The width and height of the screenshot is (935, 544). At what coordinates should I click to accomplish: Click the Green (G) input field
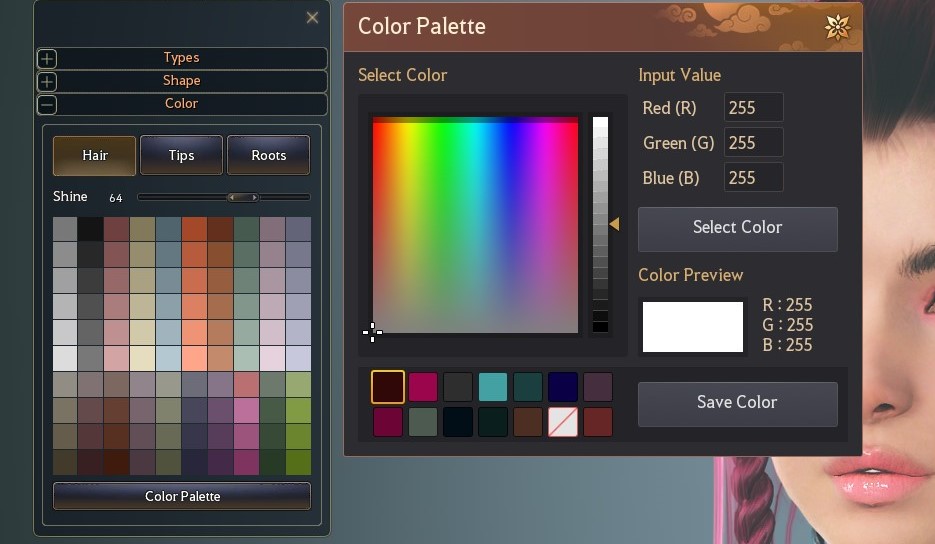click(753, 143)
